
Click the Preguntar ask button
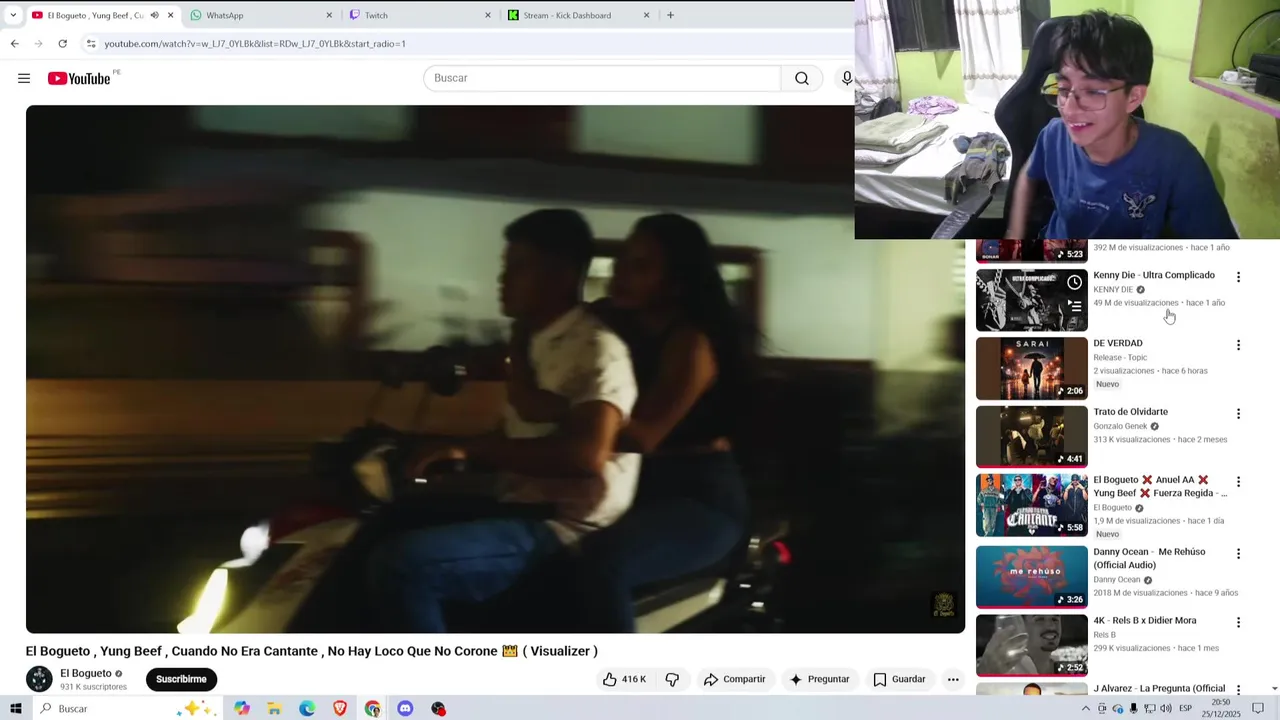(818, 679)
